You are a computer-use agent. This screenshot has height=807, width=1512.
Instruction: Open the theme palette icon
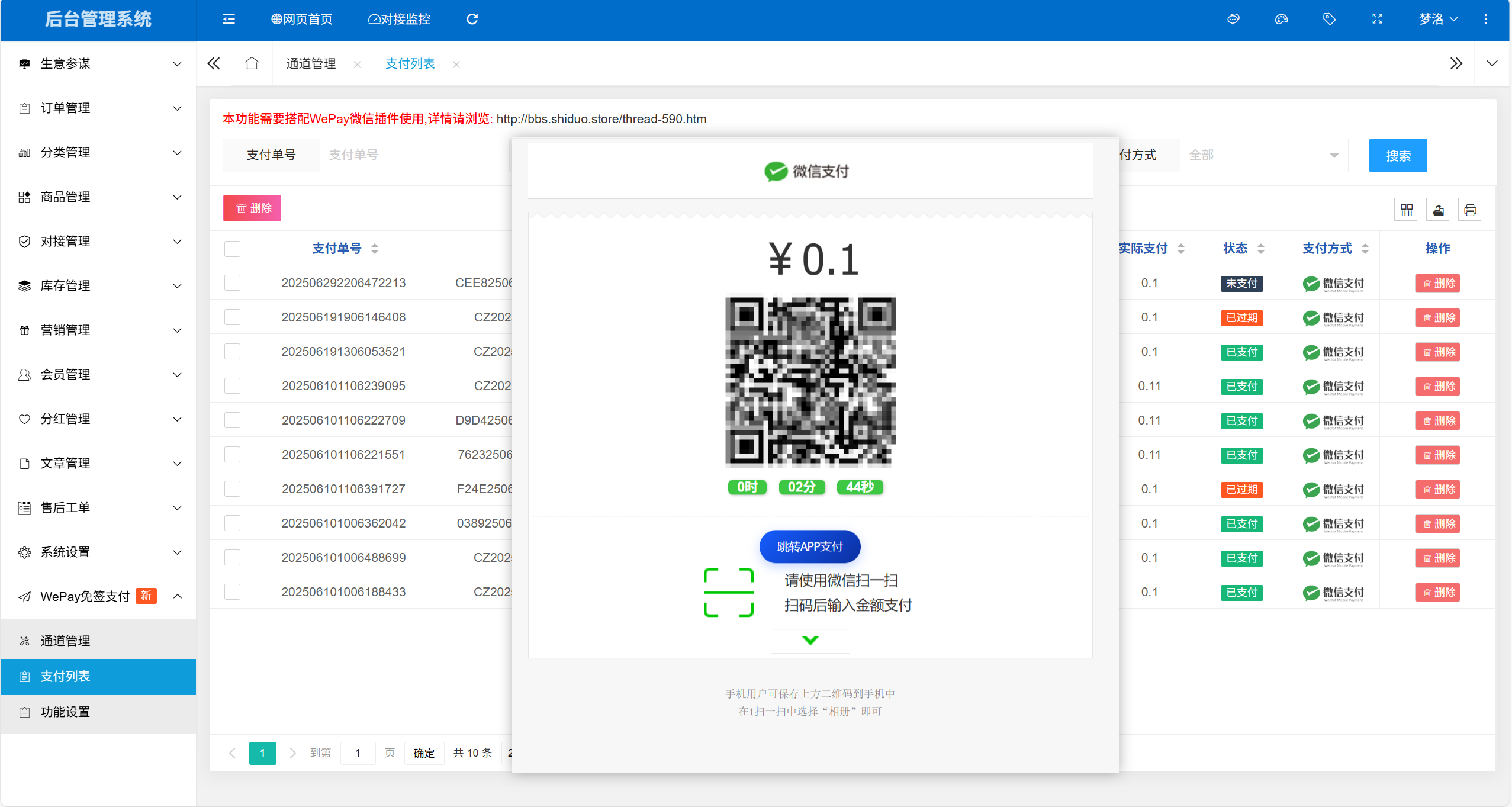coord(1281,20)
